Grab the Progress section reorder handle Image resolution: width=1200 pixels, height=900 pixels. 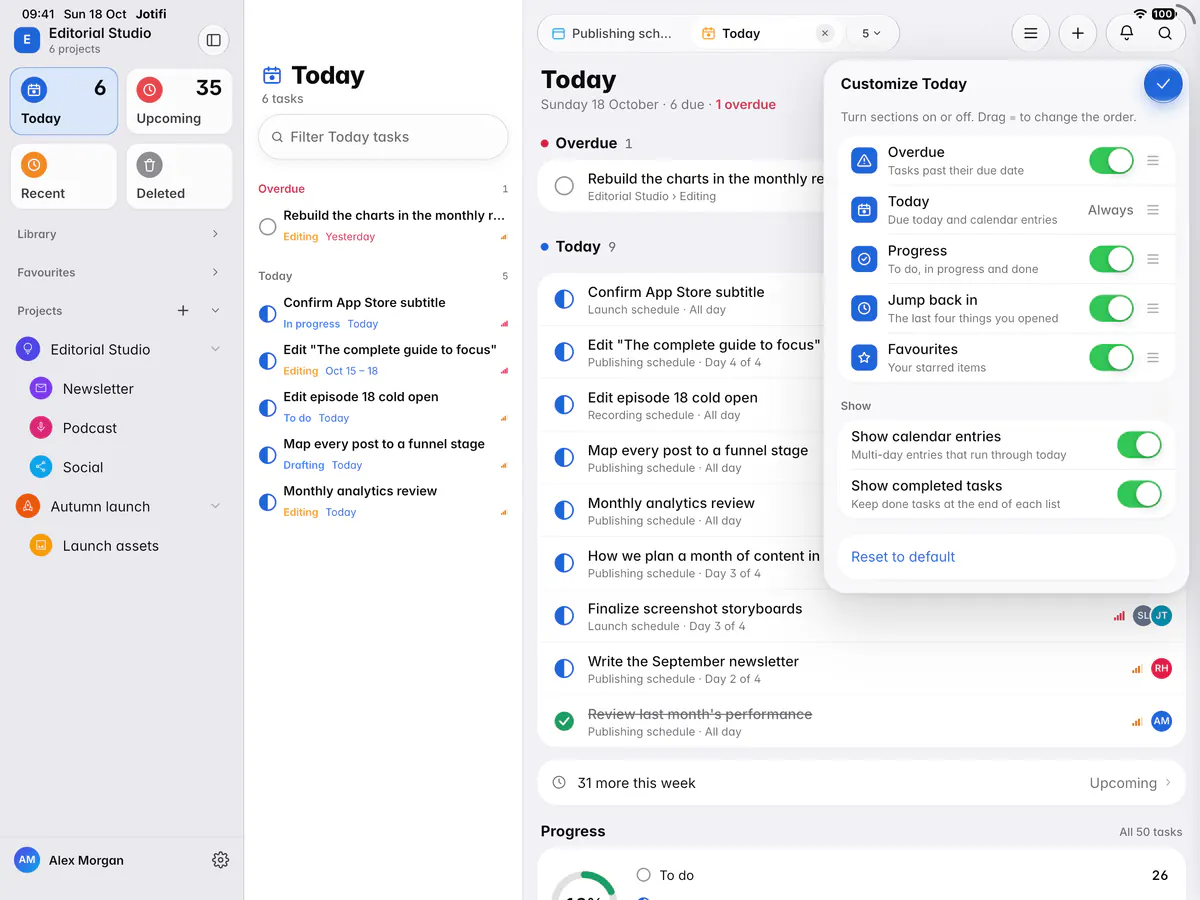[x=1153, y=259]
